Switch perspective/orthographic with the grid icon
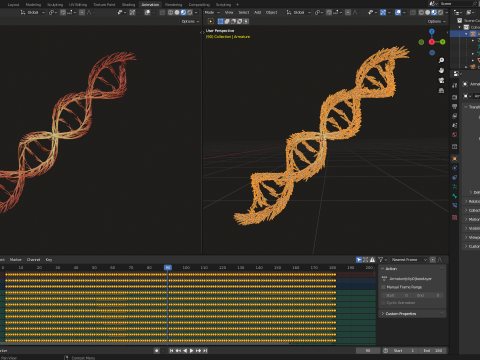 441,90
